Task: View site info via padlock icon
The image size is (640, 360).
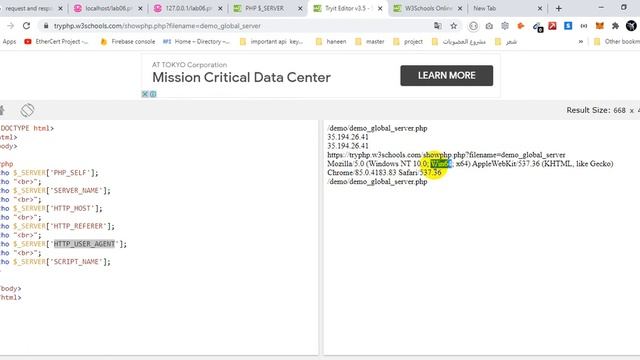Action: point(46,26)
